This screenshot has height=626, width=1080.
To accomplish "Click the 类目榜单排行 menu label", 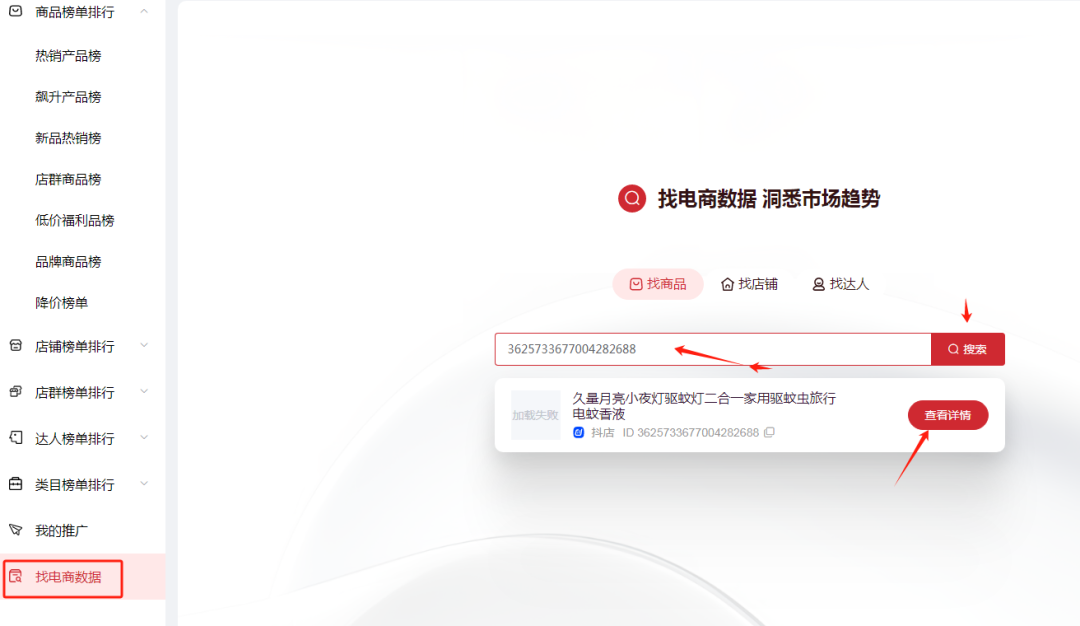I will pos(74,485).
